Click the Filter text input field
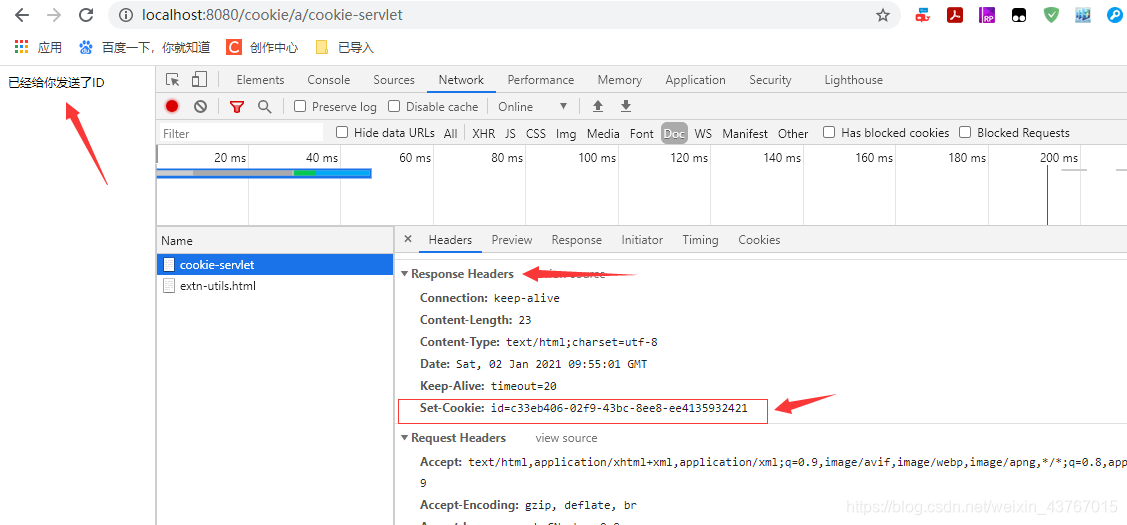This screenshot has width=1127, height=525. 241,133
